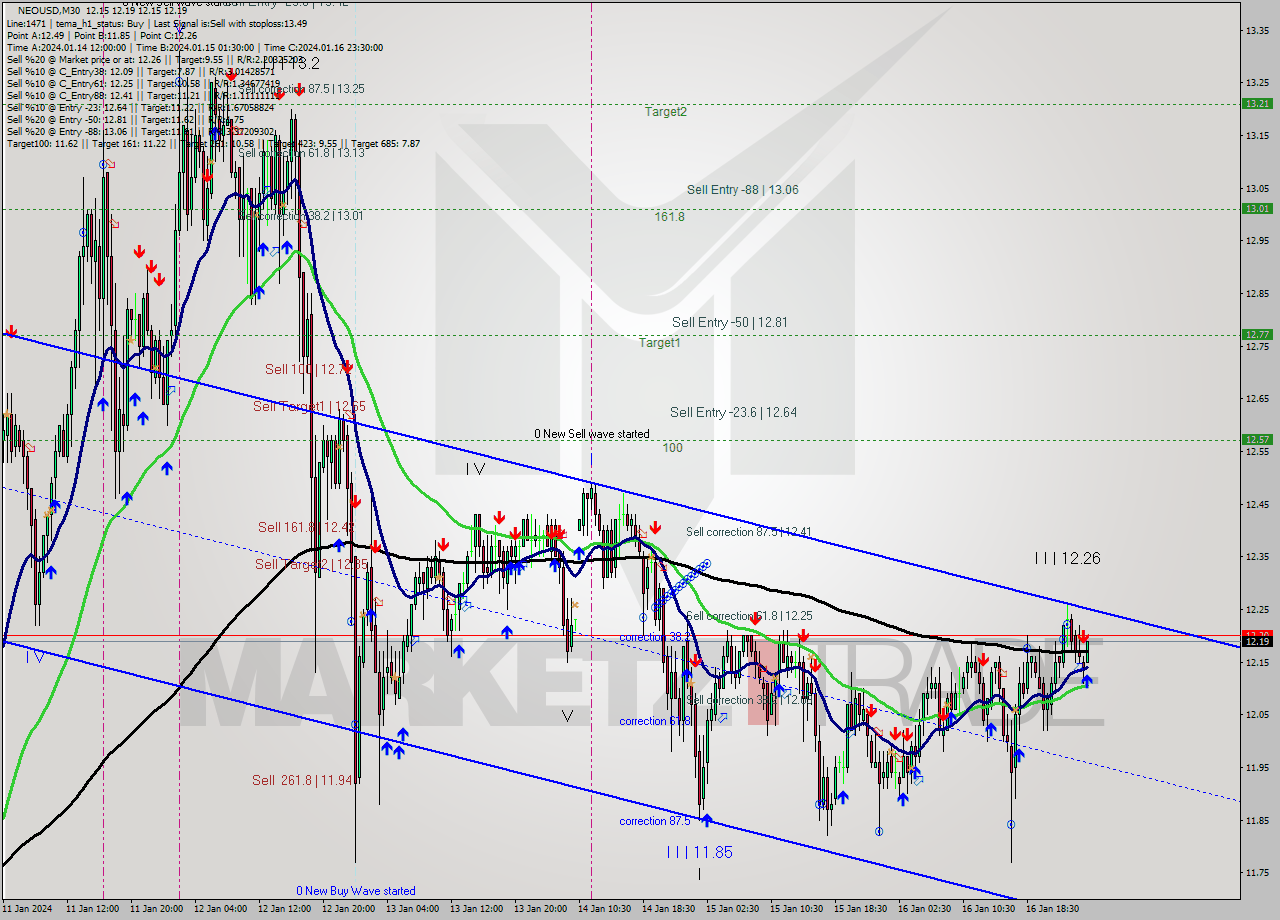1280x920 pixels.
Task: Click the green 100 Fibonacci label
Action: (x=673, y=448)
